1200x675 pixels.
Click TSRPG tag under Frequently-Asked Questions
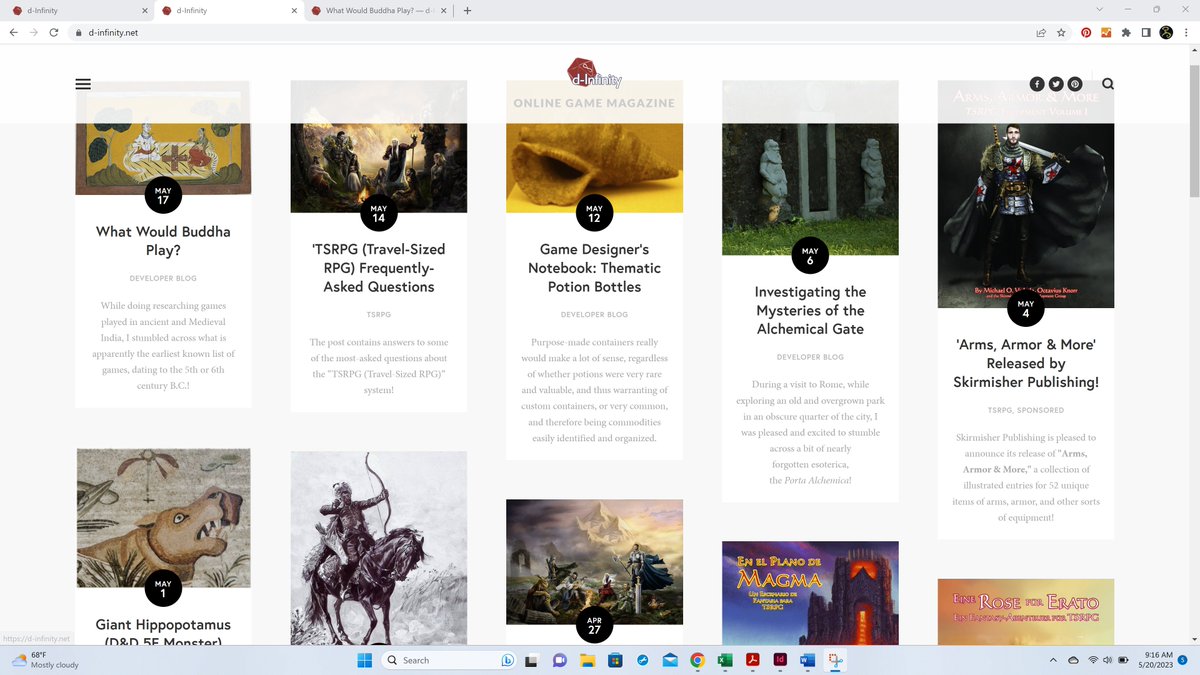point(379,314)
